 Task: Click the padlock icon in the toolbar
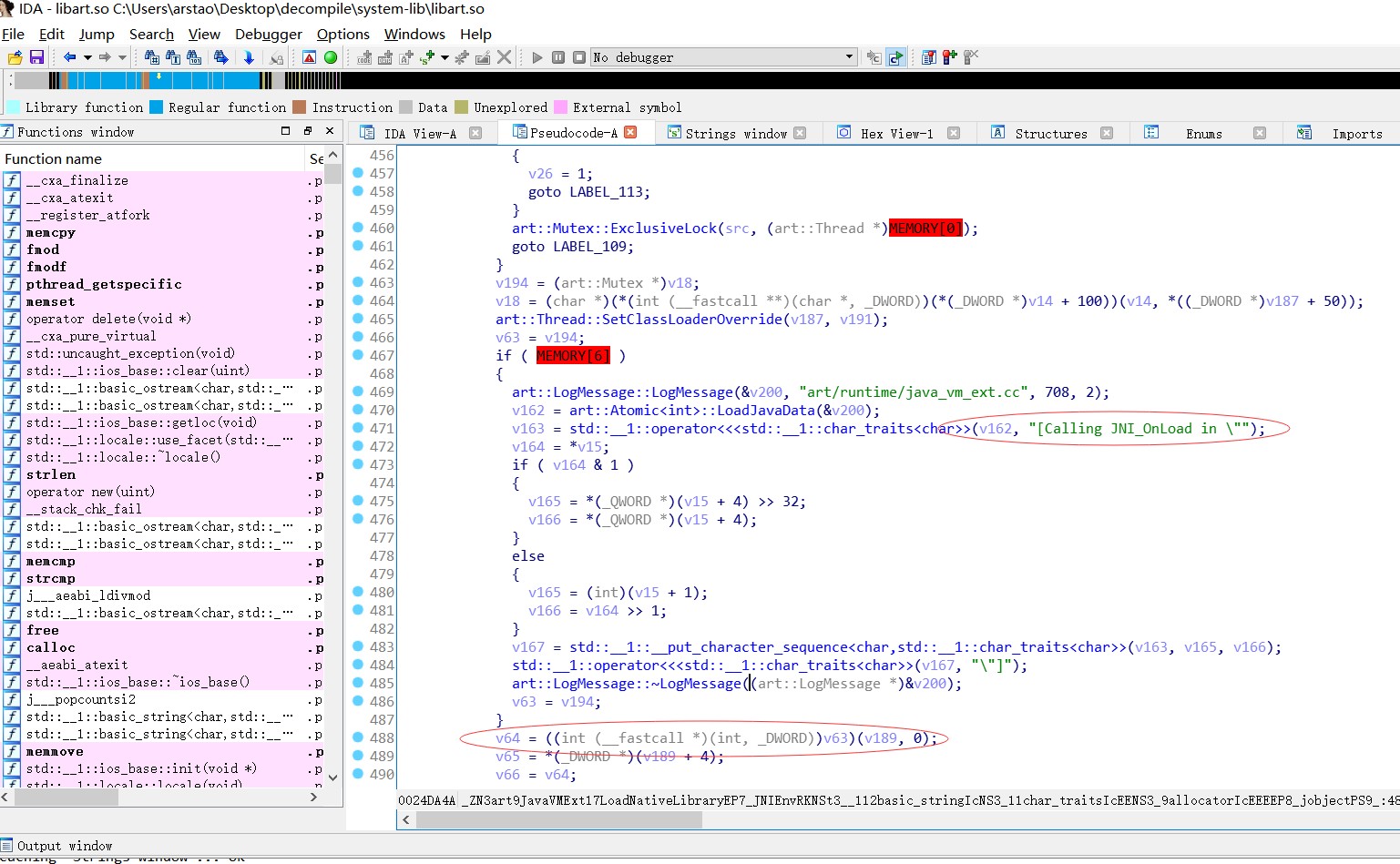click(x=276, y=58)
